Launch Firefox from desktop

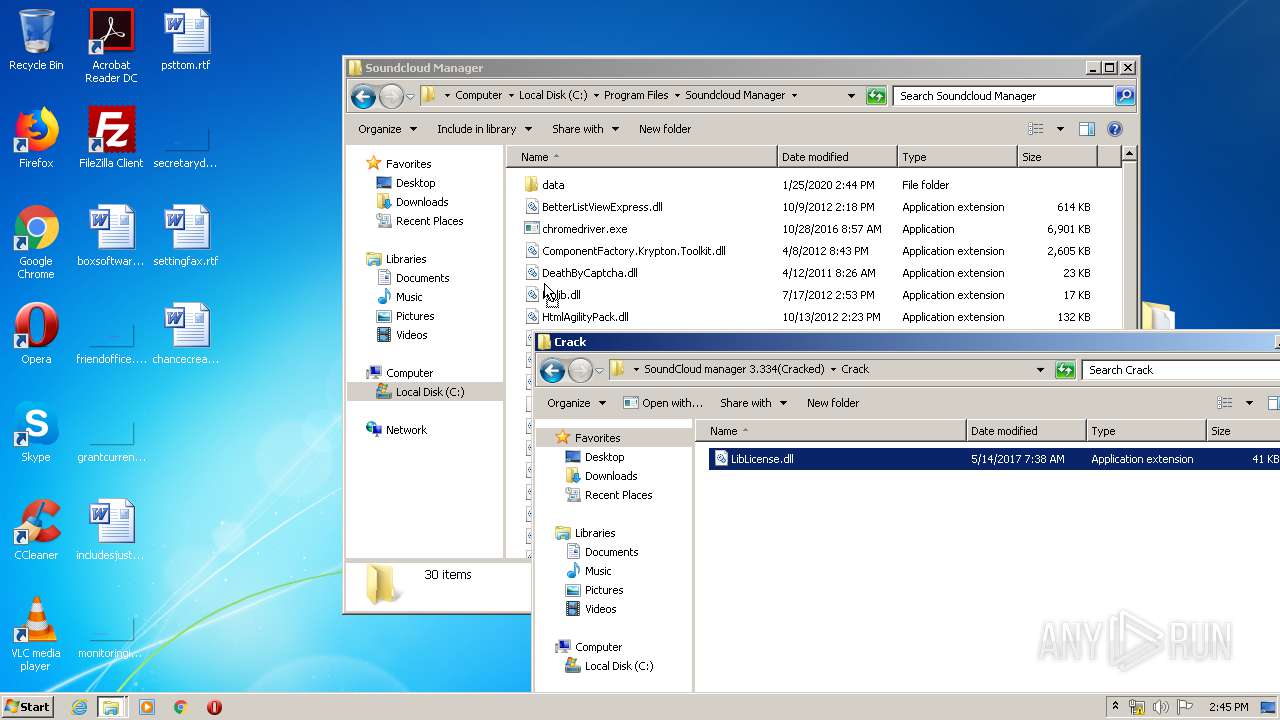(x=36, y=138)
